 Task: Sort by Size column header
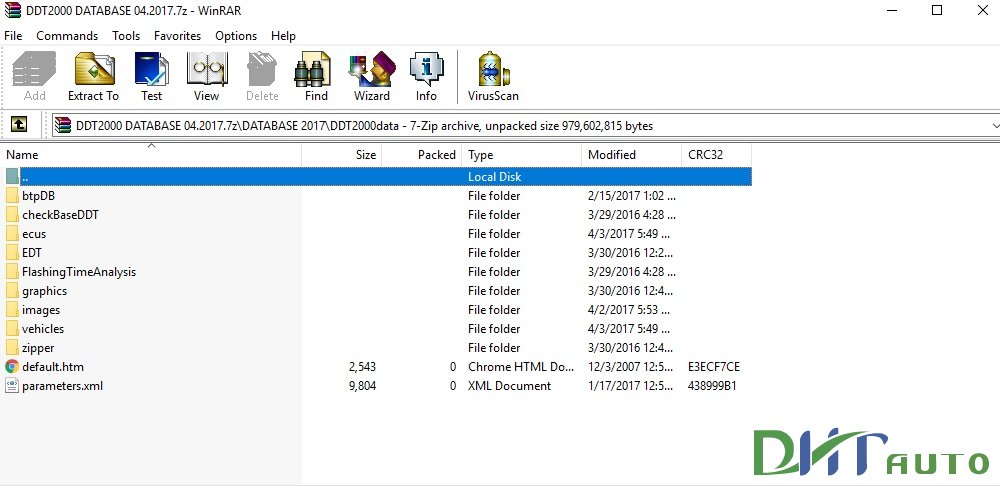pyautogui.click(x=342, y=154)
